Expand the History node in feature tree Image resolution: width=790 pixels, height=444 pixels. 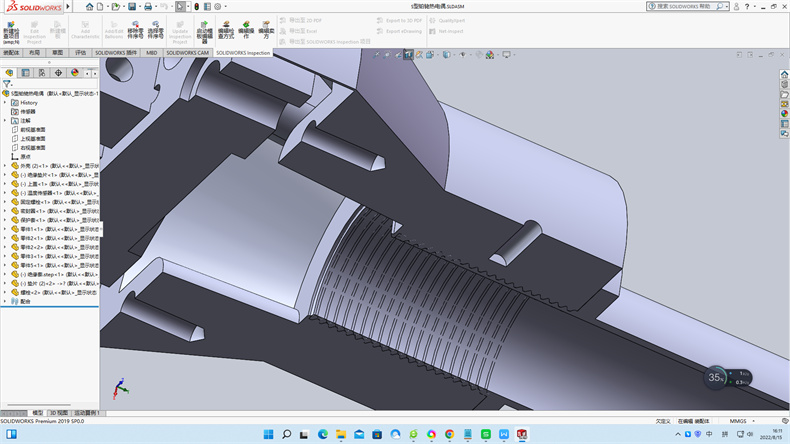(x=5, y=103)
